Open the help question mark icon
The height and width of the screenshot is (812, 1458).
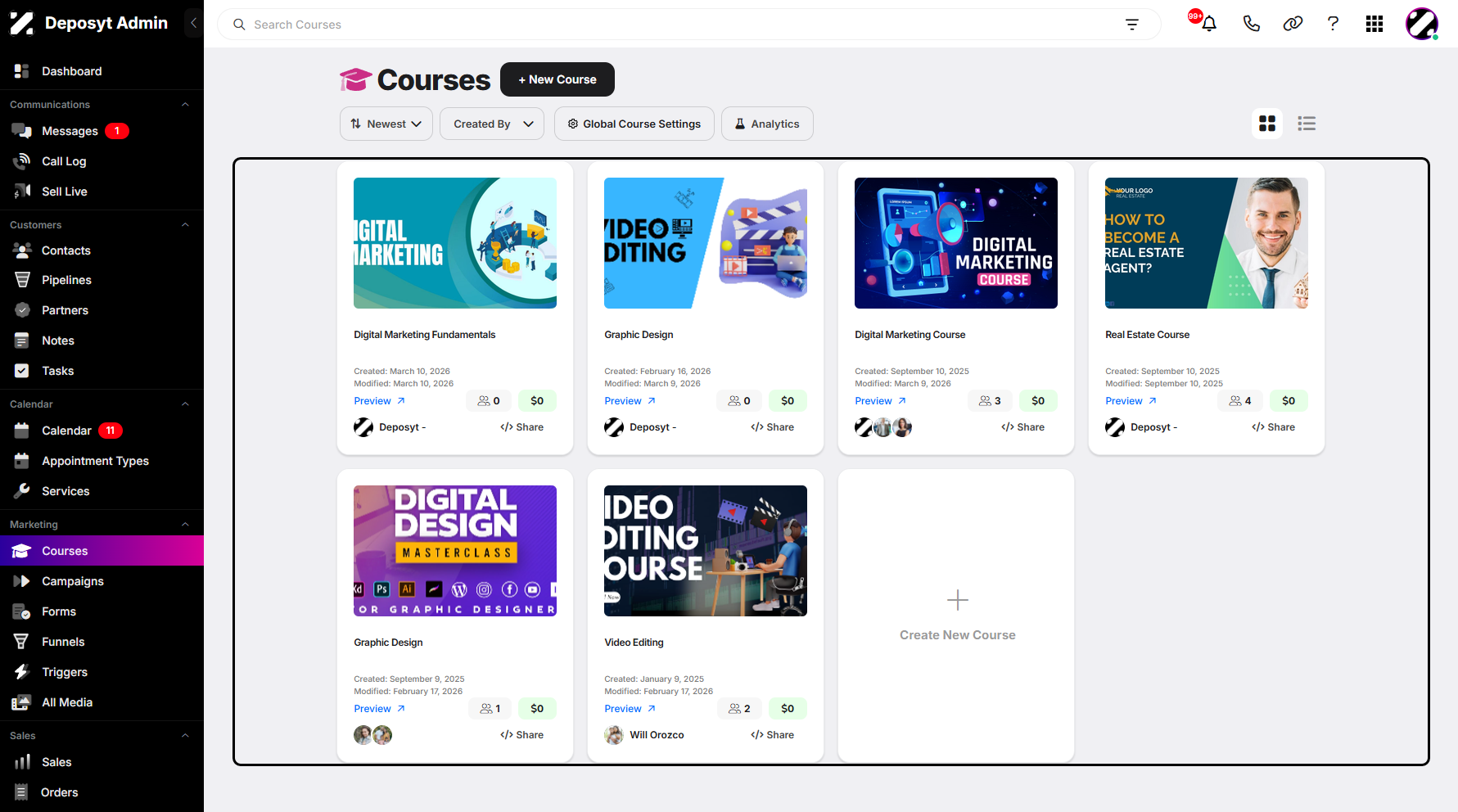coord(1333,24)
